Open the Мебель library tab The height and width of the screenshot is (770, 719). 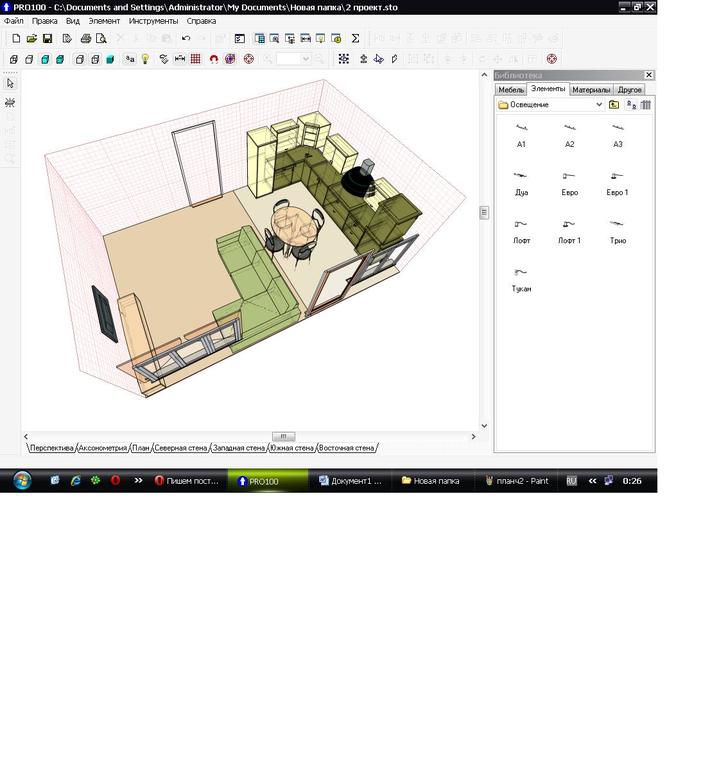(x=511, y=89)
